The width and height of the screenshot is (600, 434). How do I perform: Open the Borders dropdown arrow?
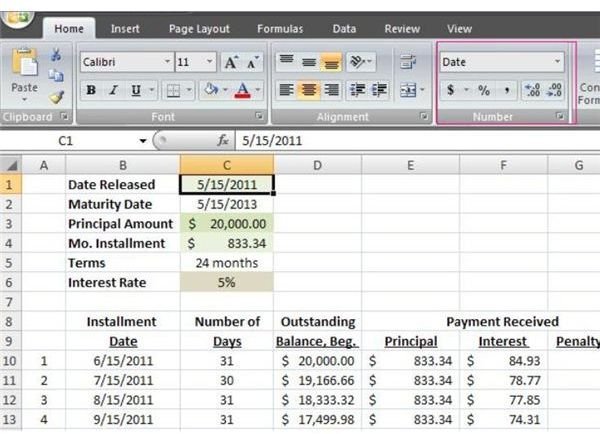pos(189,90)
